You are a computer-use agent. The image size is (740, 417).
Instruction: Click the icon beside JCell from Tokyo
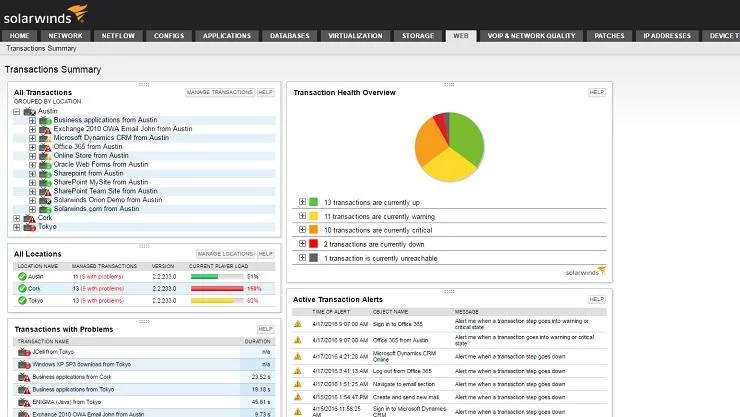pyautogui.click(x=24, y=352)
